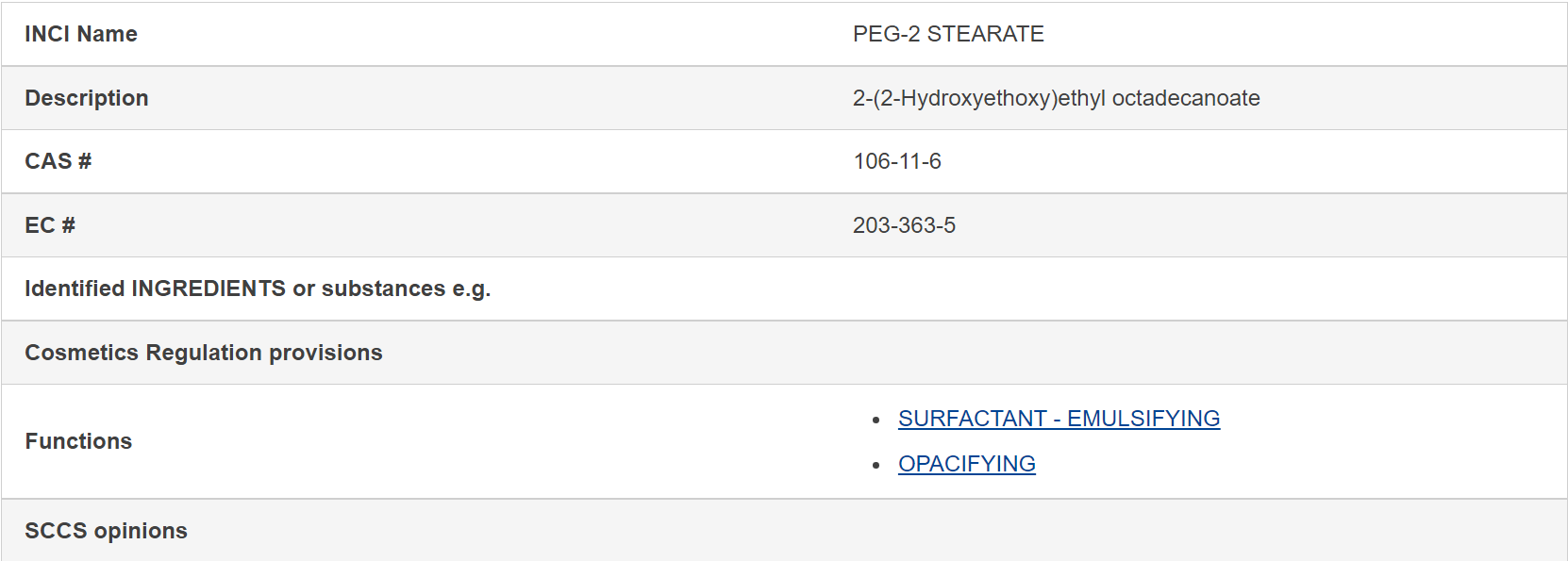1568x561 pixels.
Task: Click the bullet before SURFACTANT - EMULSIFYING
Action: point(876,420)
